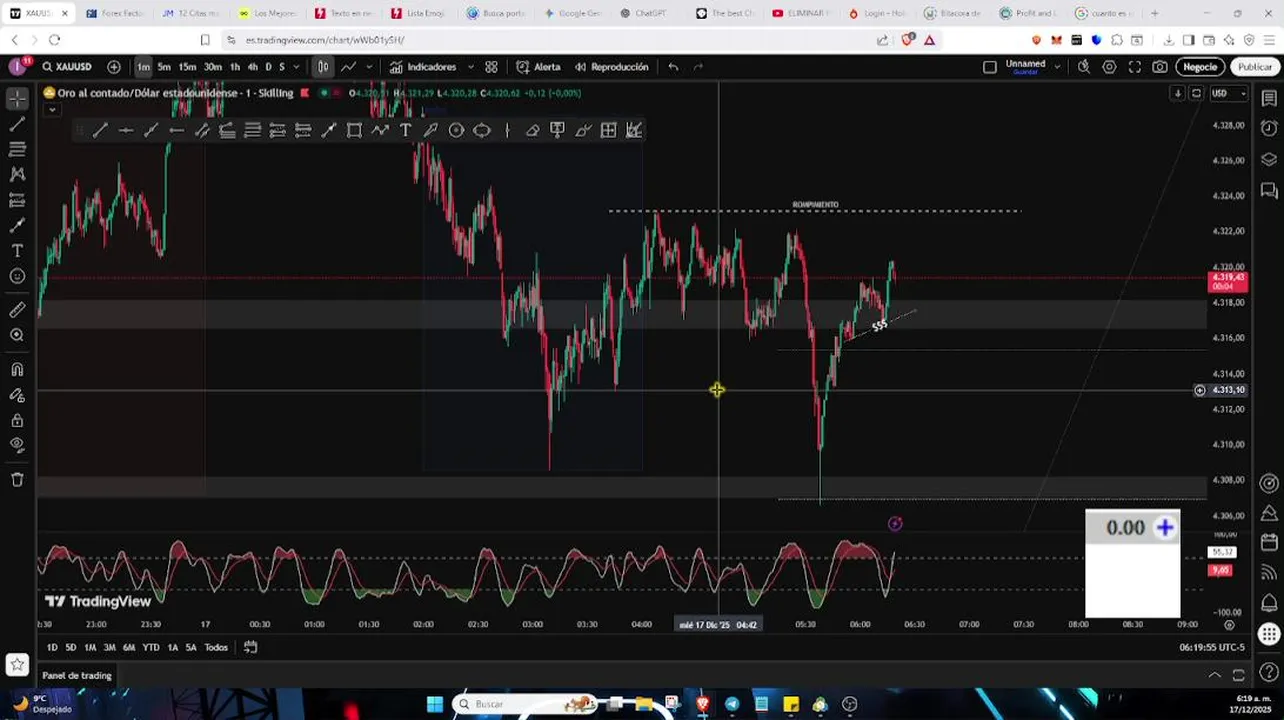1284x720 pixels.
Task: Open the quick search icon
Action: (1084, 67)
